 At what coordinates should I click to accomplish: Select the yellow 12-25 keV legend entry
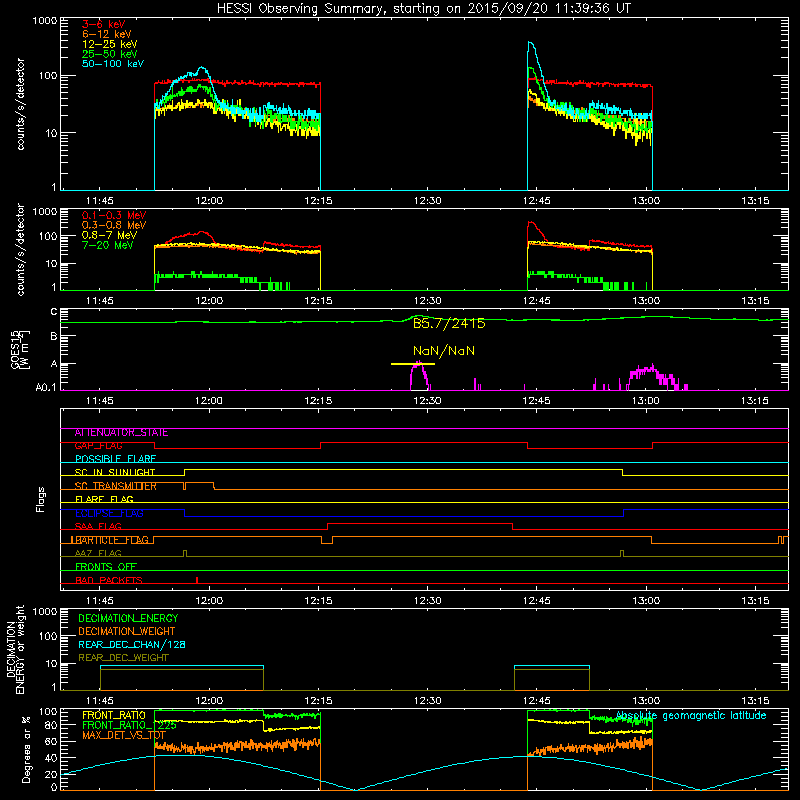(110, 44)
